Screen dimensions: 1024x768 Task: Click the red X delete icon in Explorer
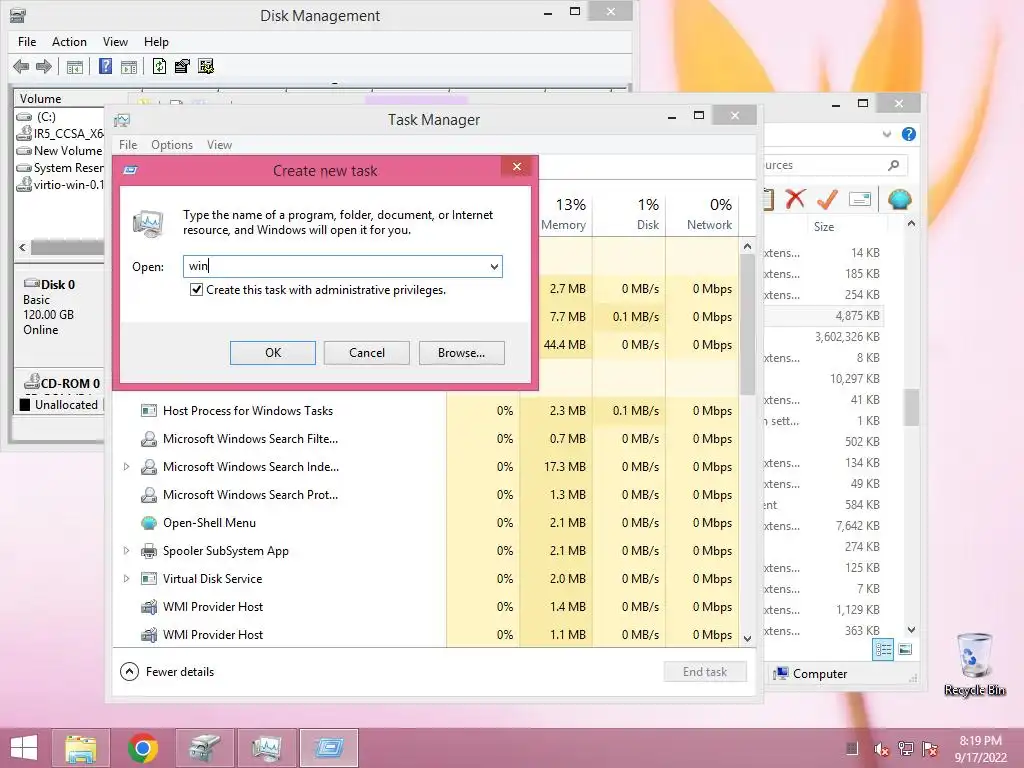point(795,199)
